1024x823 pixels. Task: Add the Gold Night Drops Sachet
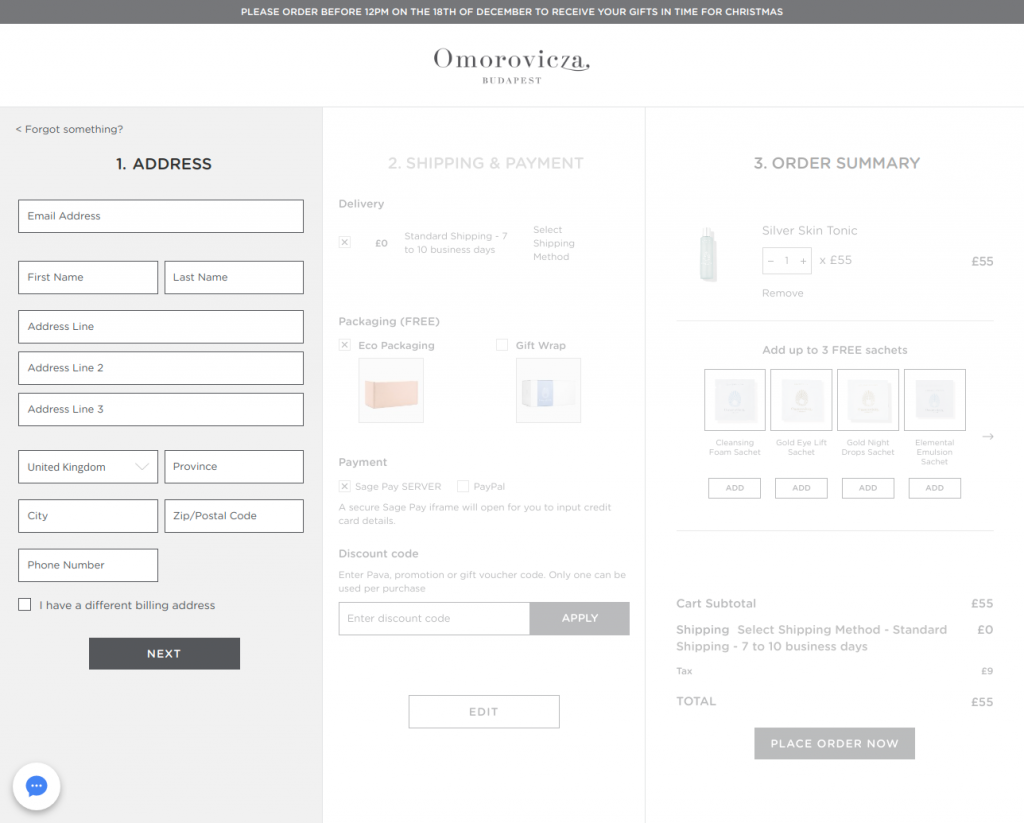(x=868, y=488)
